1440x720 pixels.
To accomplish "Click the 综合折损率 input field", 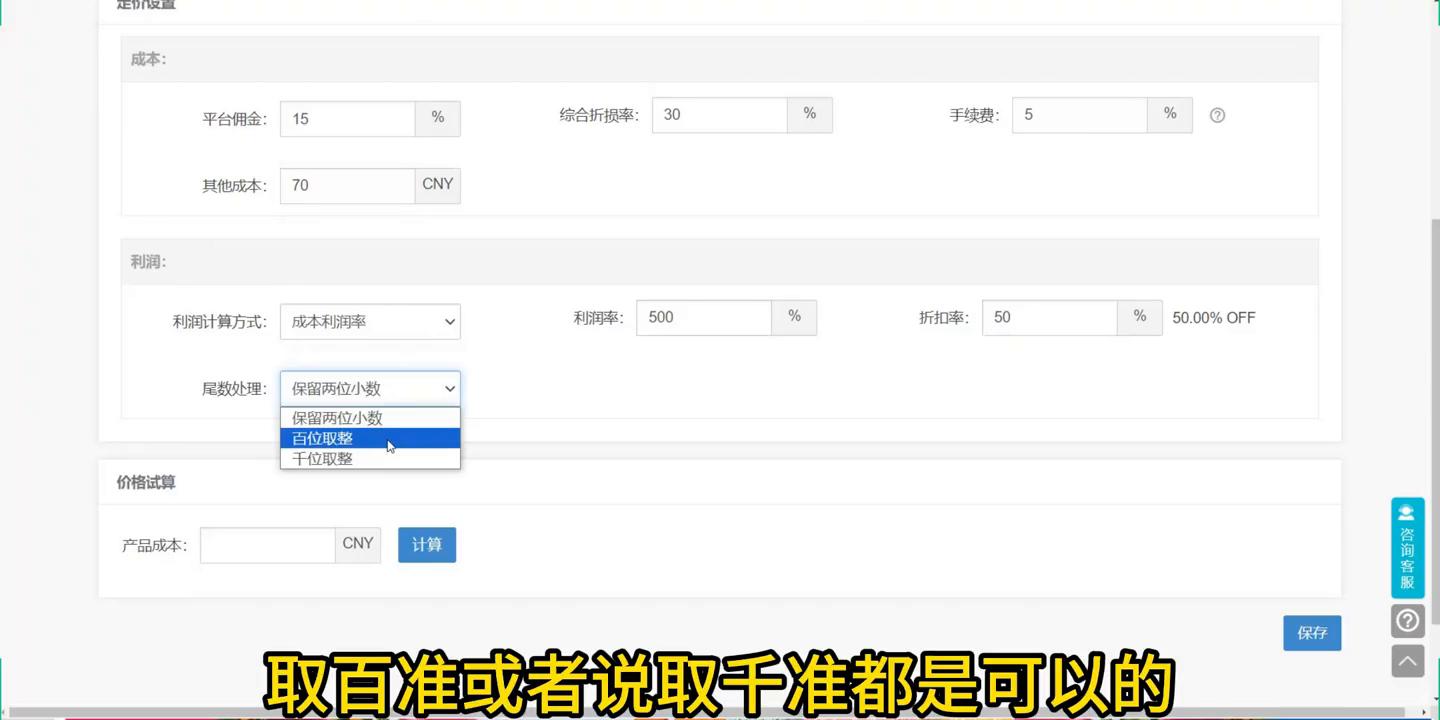I will pos(719,114).
